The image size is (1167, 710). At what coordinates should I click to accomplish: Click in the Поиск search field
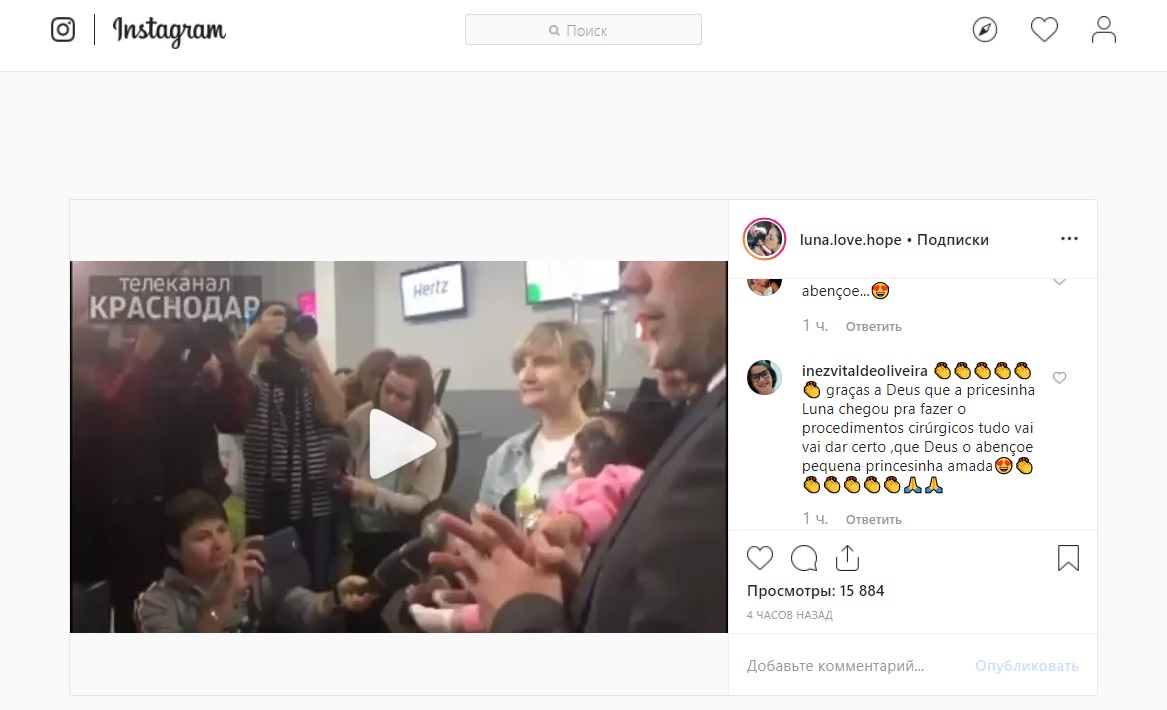tap(583, 30)
